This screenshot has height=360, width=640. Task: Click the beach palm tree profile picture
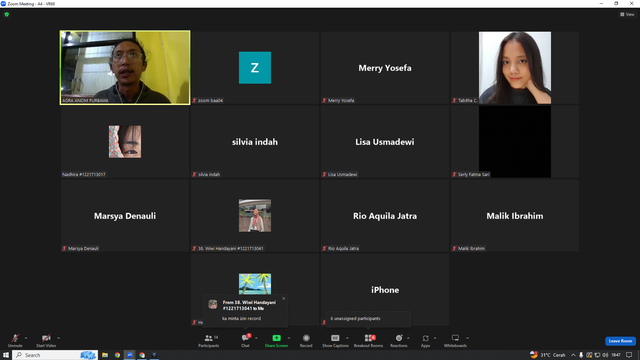pos(255,284)
